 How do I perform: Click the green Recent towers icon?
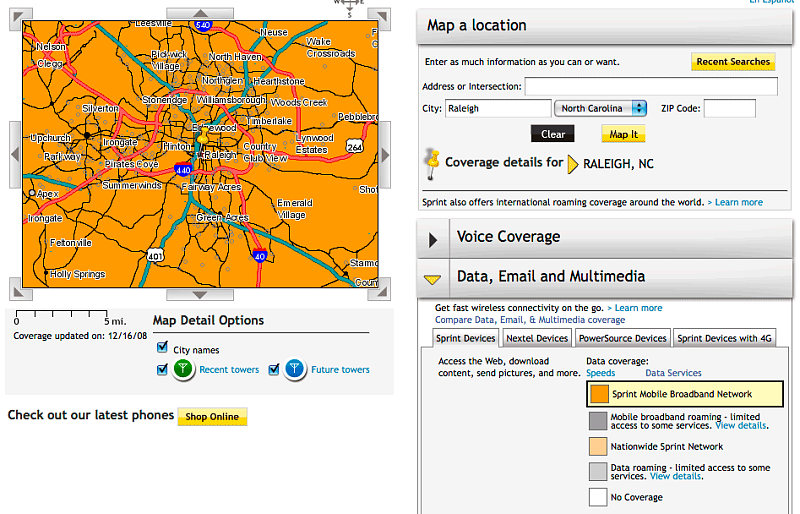pos(183,369)
